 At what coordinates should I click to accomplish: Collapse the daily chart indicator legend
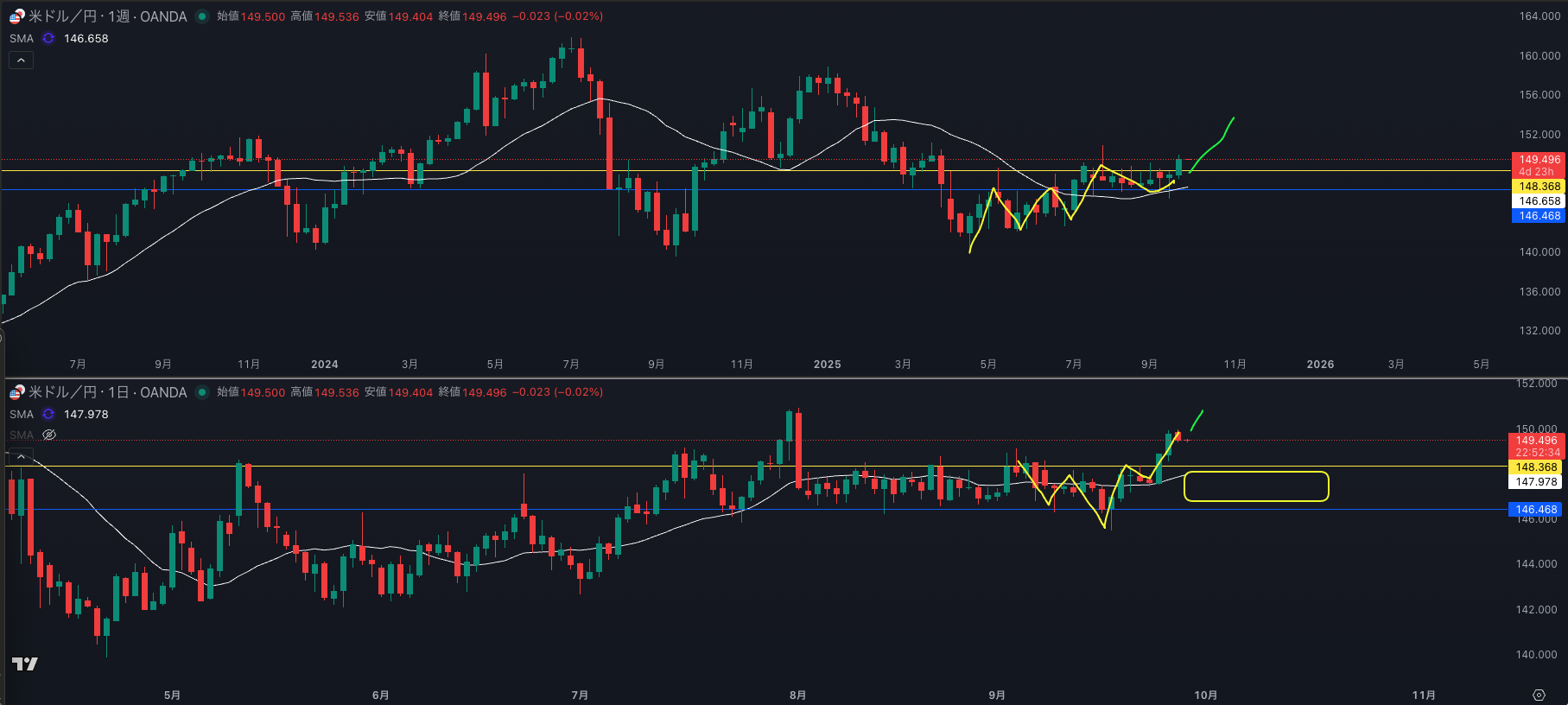pyautogui.click(x=21, y=454)
